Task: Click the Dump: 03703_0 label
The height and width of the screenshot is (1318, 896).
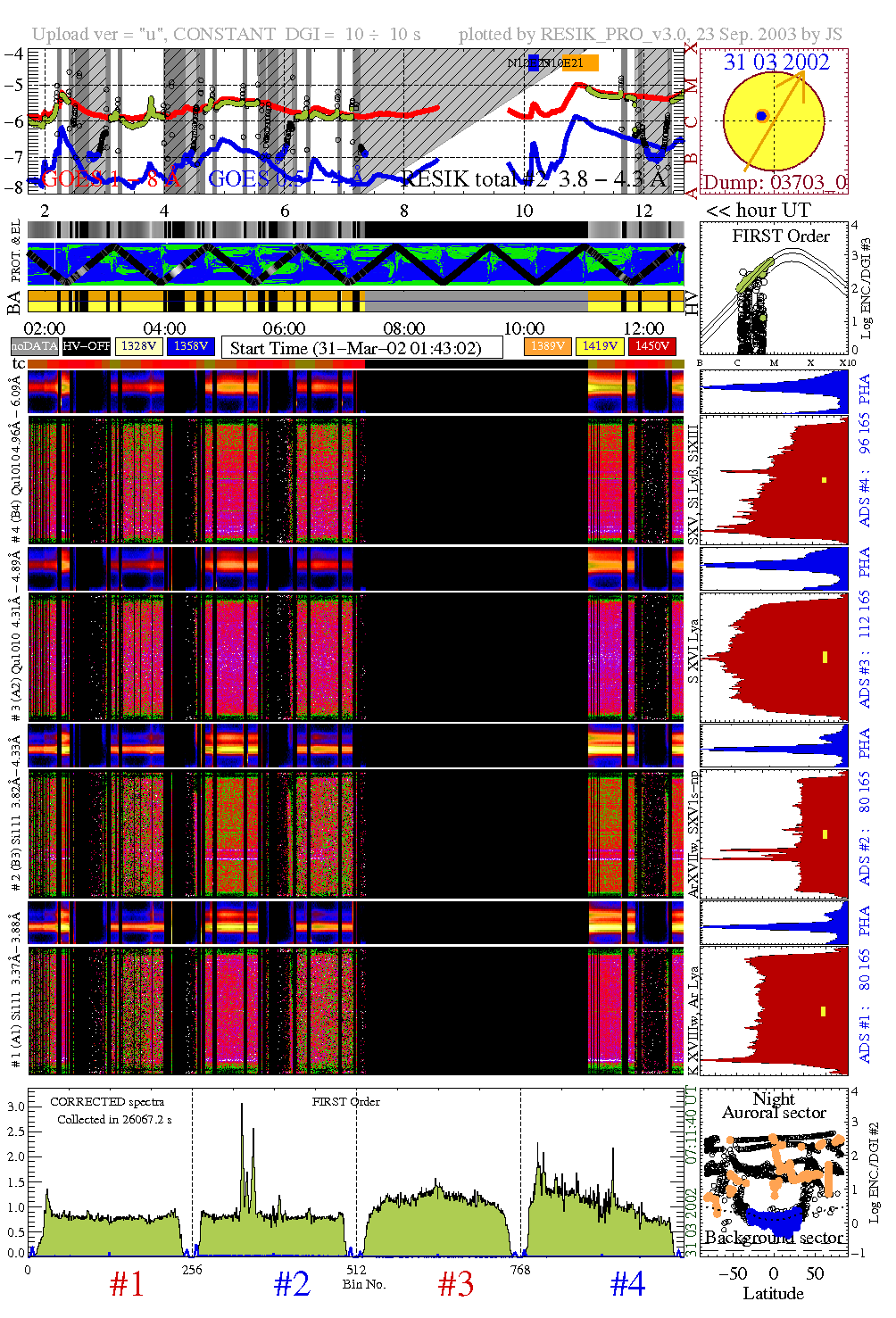Action: [774, 183]
